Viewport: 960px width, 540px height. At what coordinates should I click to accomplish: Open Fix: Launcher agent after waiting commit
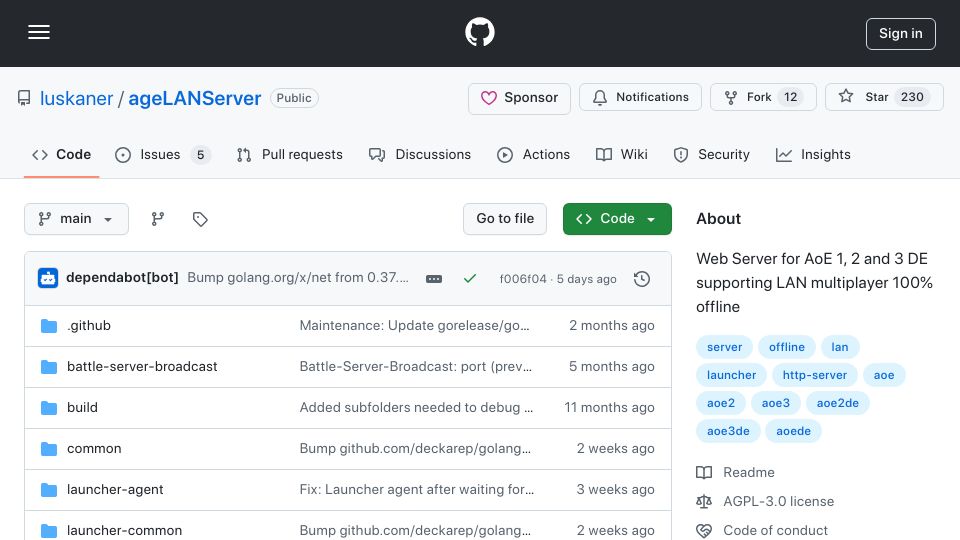[x=417, y=490]
